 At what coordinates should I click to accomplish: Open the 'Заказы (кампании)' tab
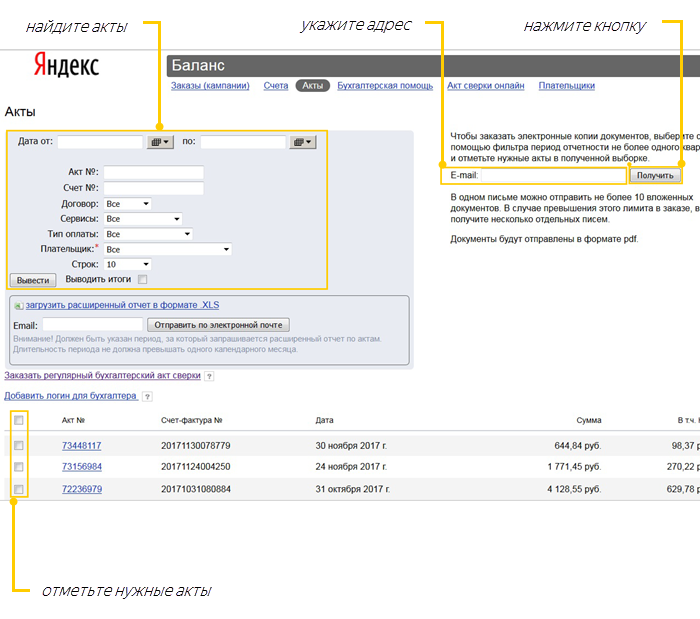coord(210,86)
